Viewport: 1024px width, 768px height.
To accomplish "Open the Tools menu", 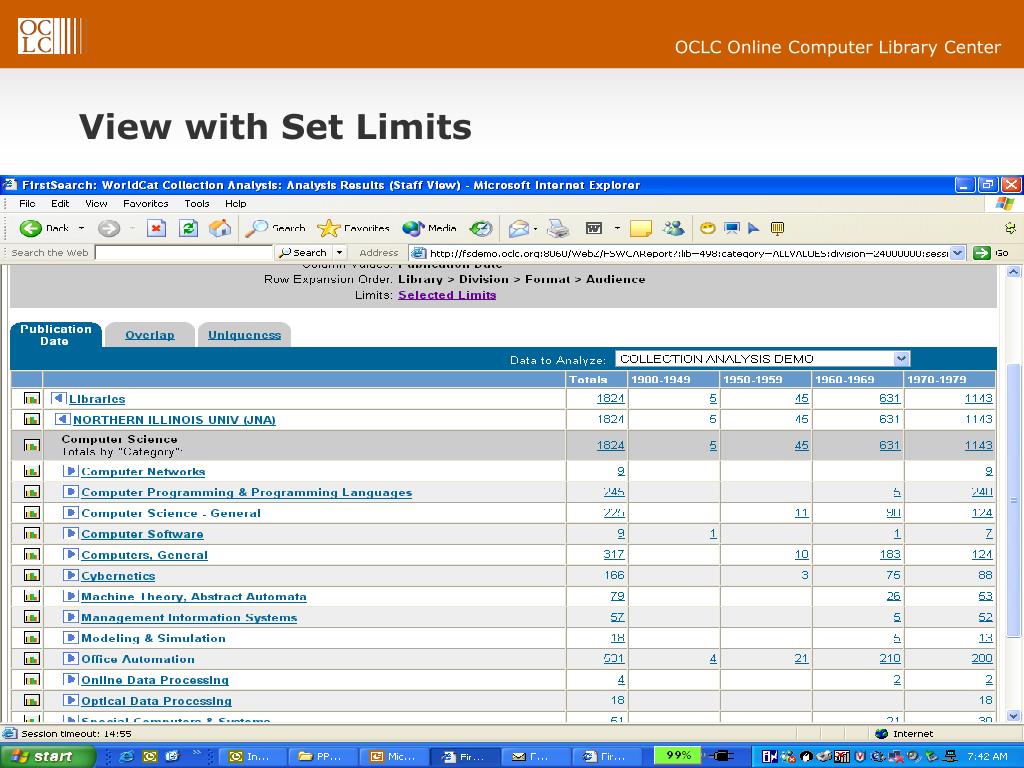I will click(x=197, y=204).
